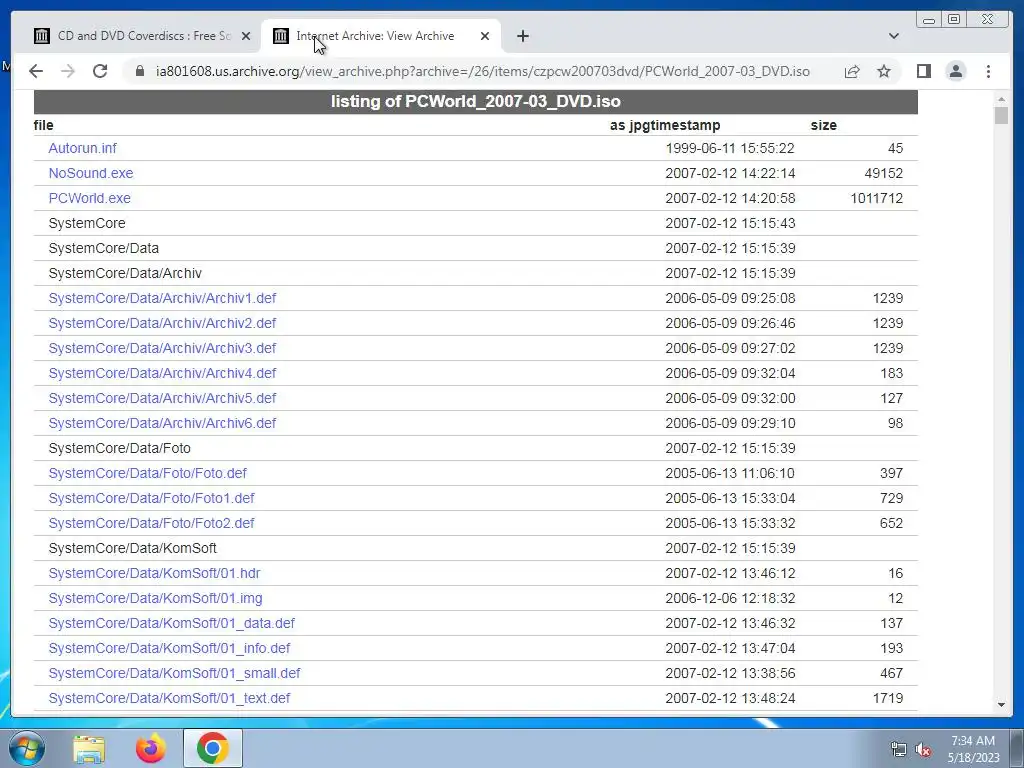Open Chrome's three-dot menu
The width and height of the screenshot is (1024, 768).
point(988,71)
